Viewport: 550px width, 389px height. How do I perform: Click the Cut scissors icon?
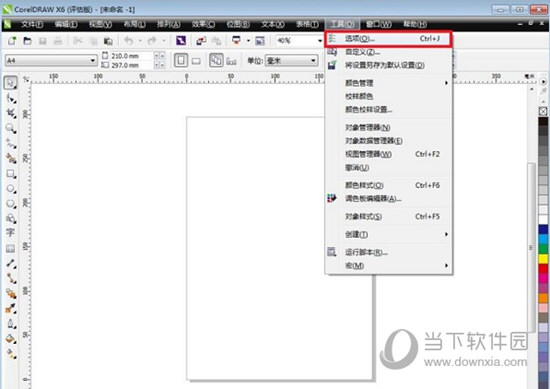tap(78, 41)
